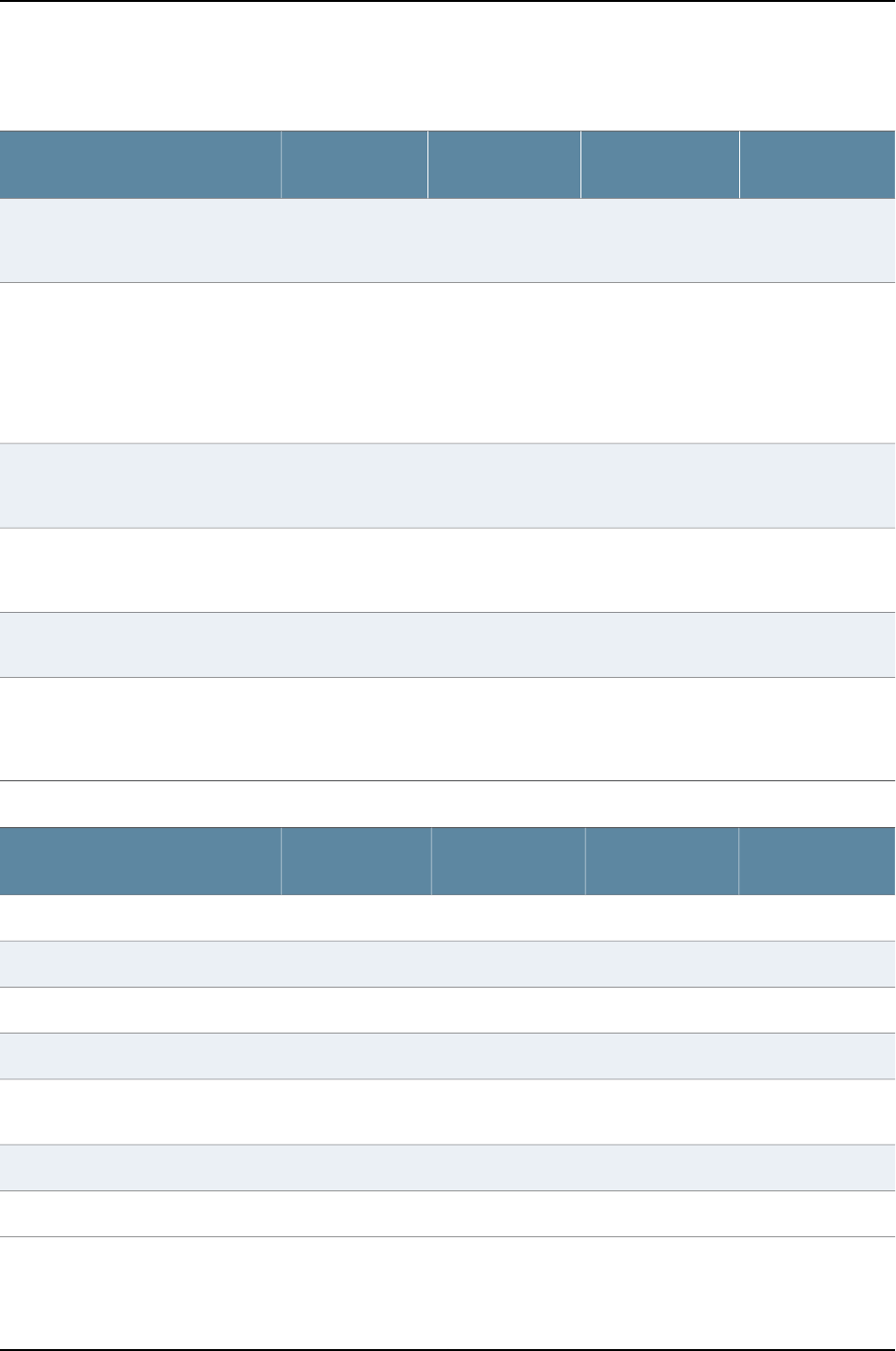Select the fourth header cell in the lower table

663,861
